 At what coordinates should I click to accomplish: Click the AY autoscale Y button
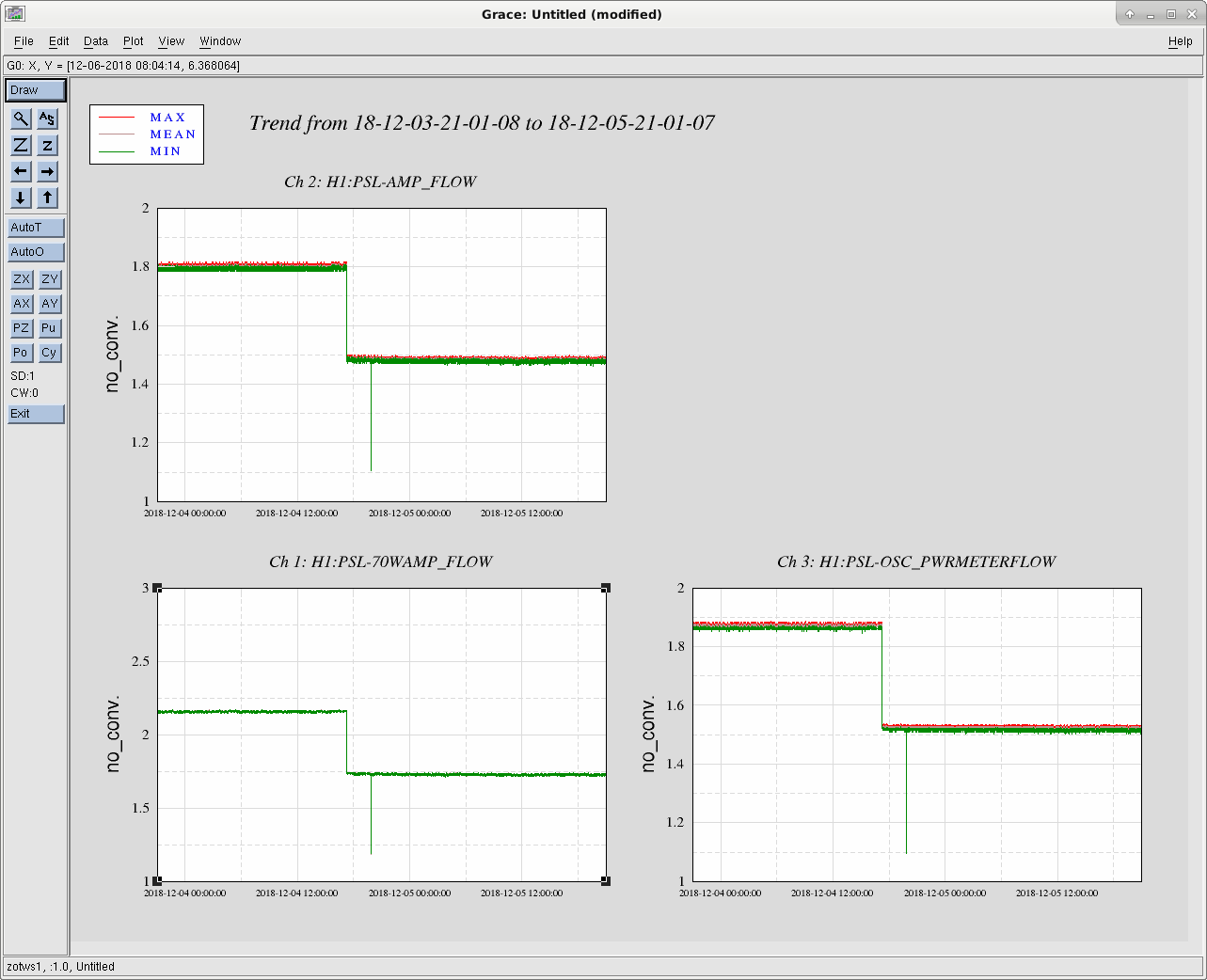49,304
